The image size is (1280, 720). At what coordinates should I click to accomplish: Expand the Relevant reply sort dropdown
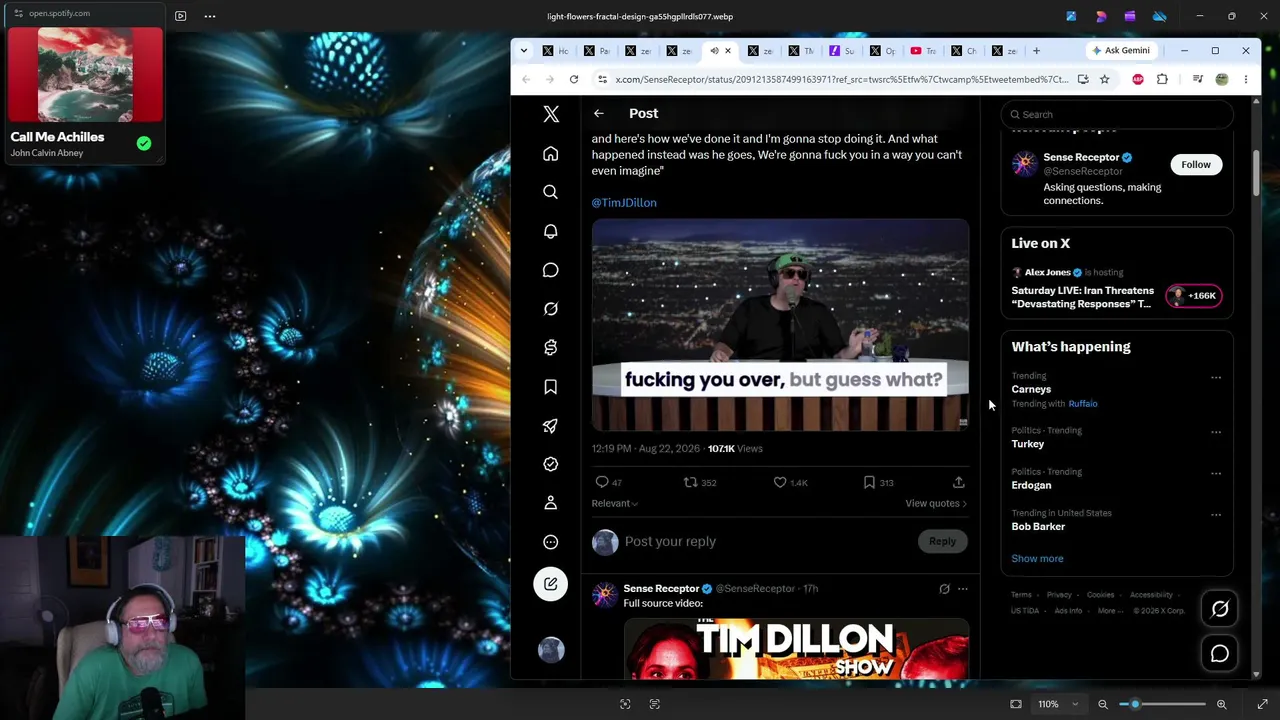tap(615, 503)
